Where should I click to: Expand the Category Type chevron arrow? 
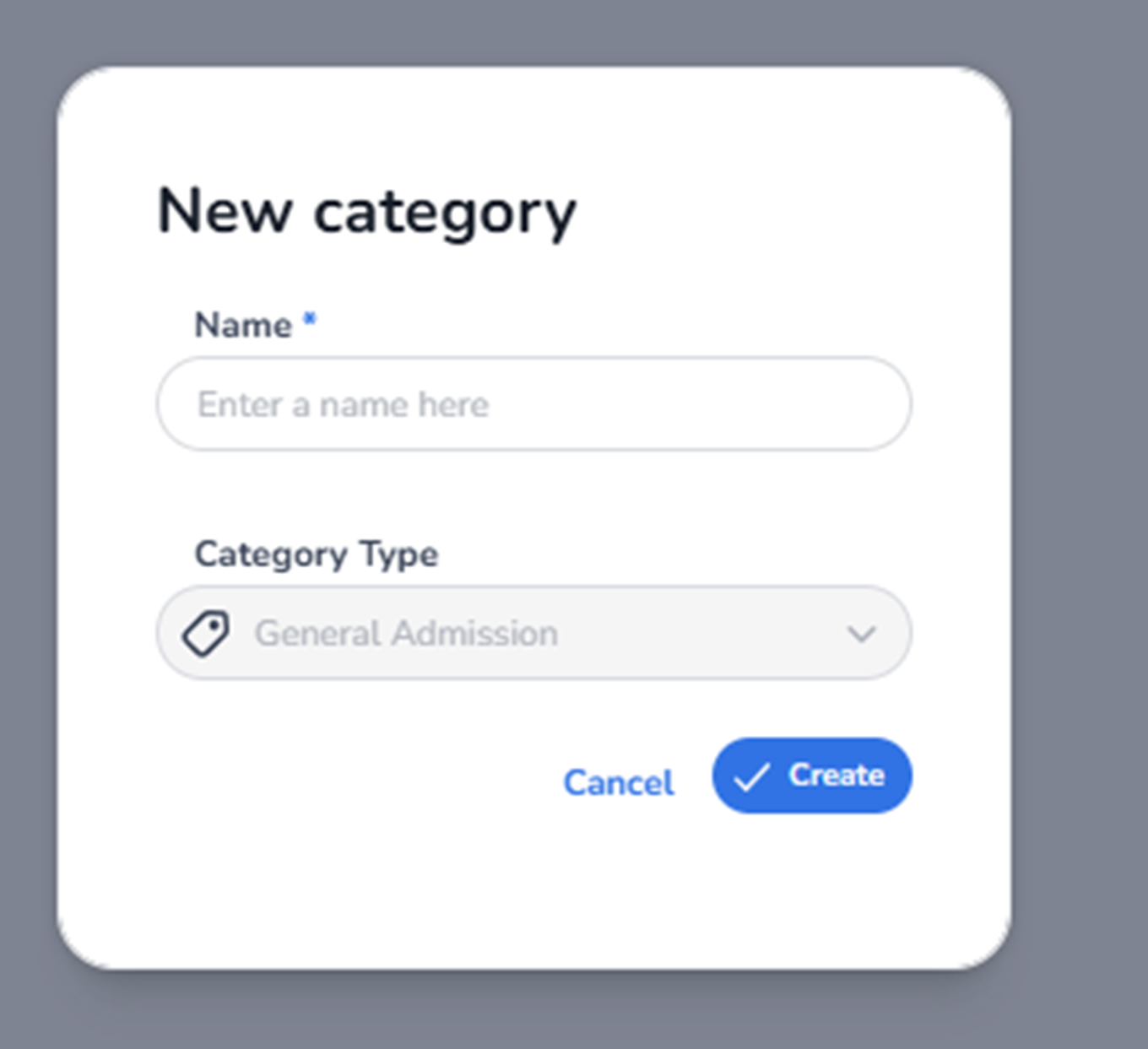point(861,634)
